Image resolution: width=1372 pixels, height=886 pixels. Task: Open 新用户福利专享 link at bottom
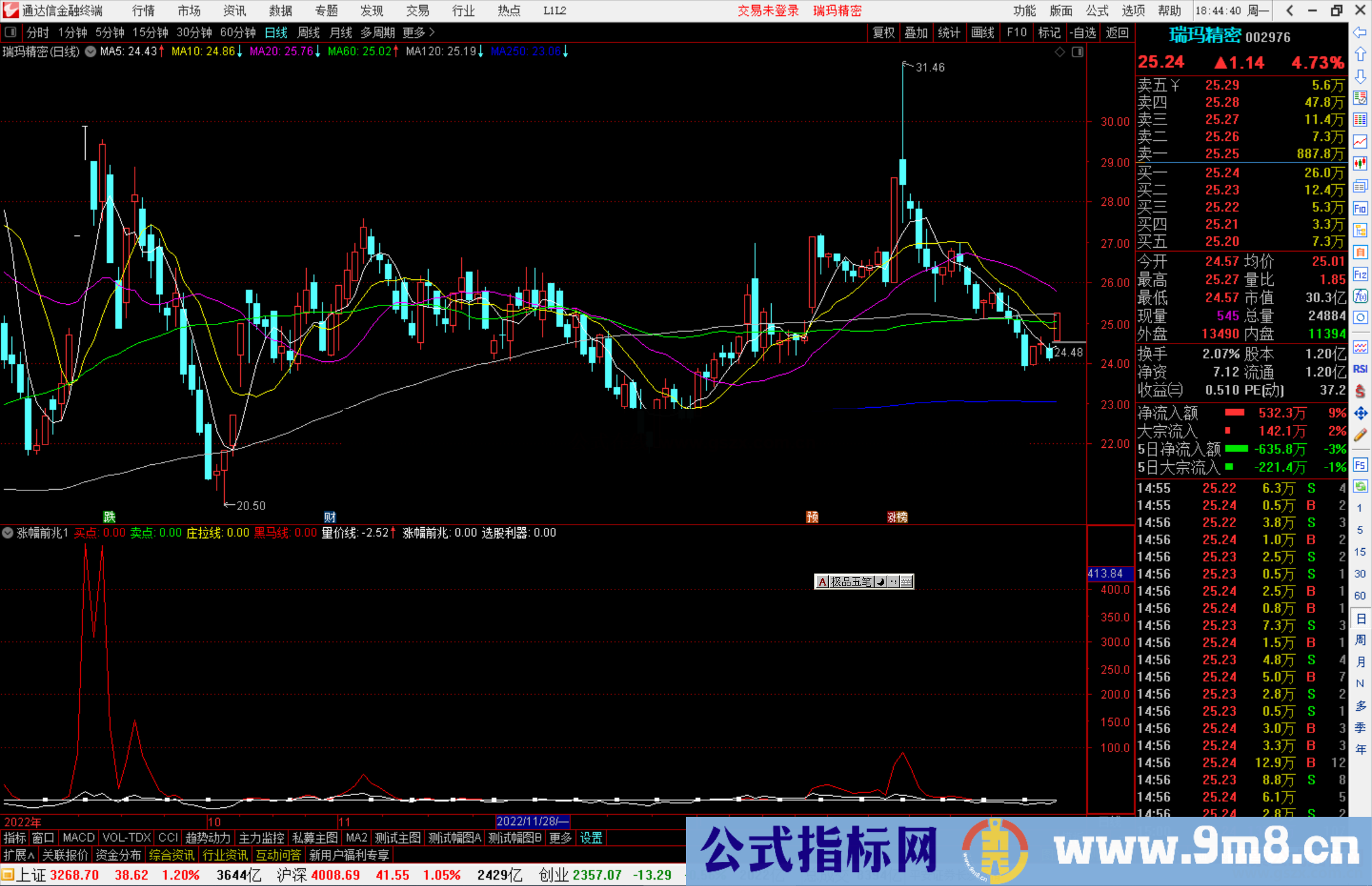tap(350, 855)
